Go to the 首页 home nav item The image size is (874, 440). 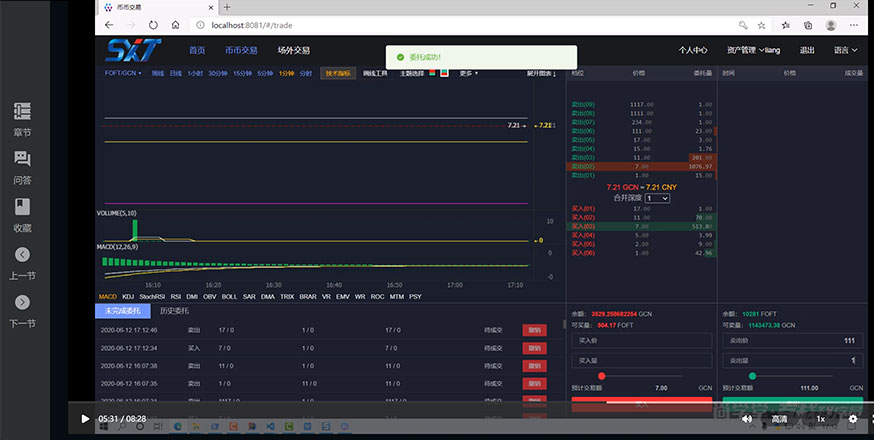197,50
